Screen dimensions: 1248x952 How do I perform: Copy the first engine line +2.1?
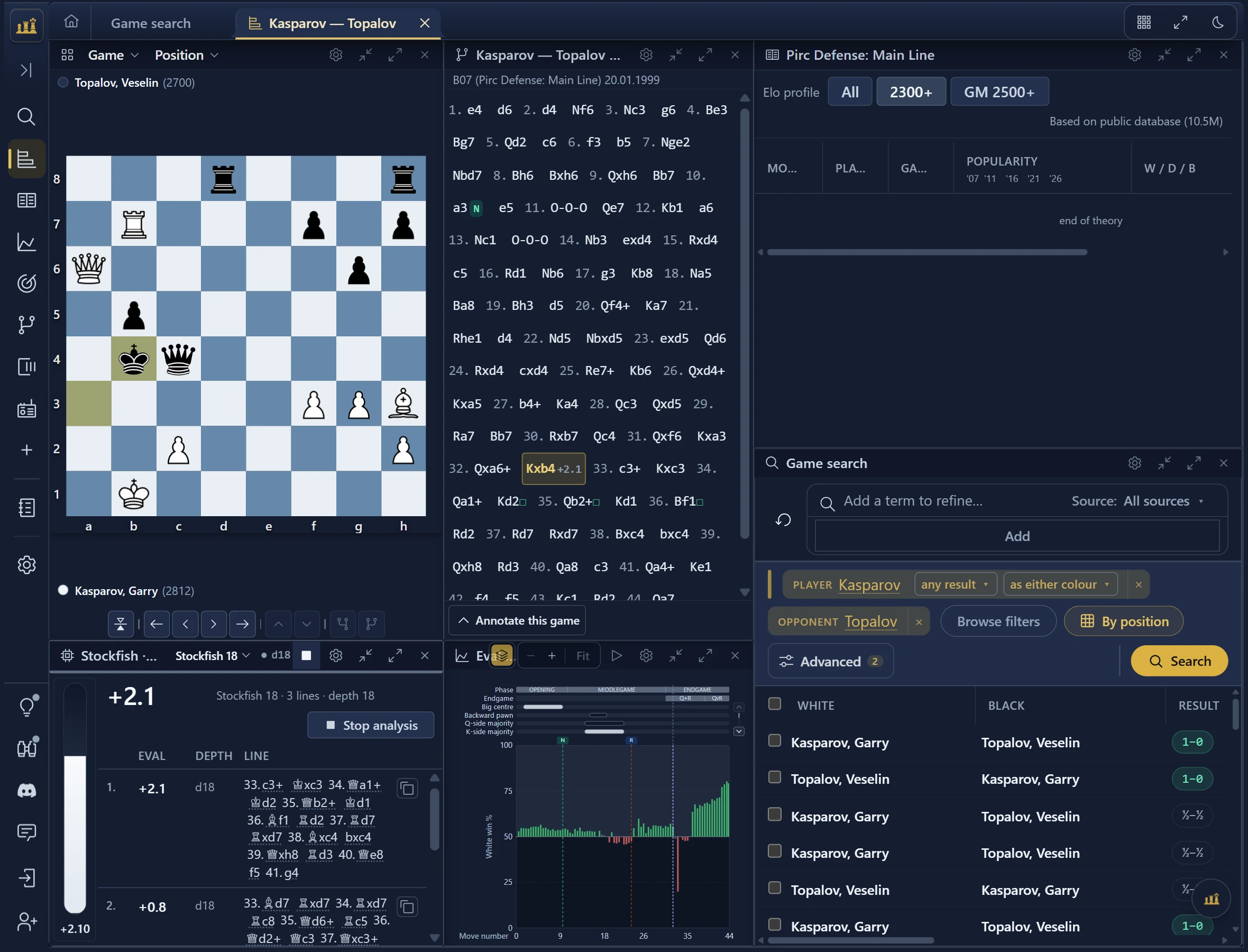point(407,788)
